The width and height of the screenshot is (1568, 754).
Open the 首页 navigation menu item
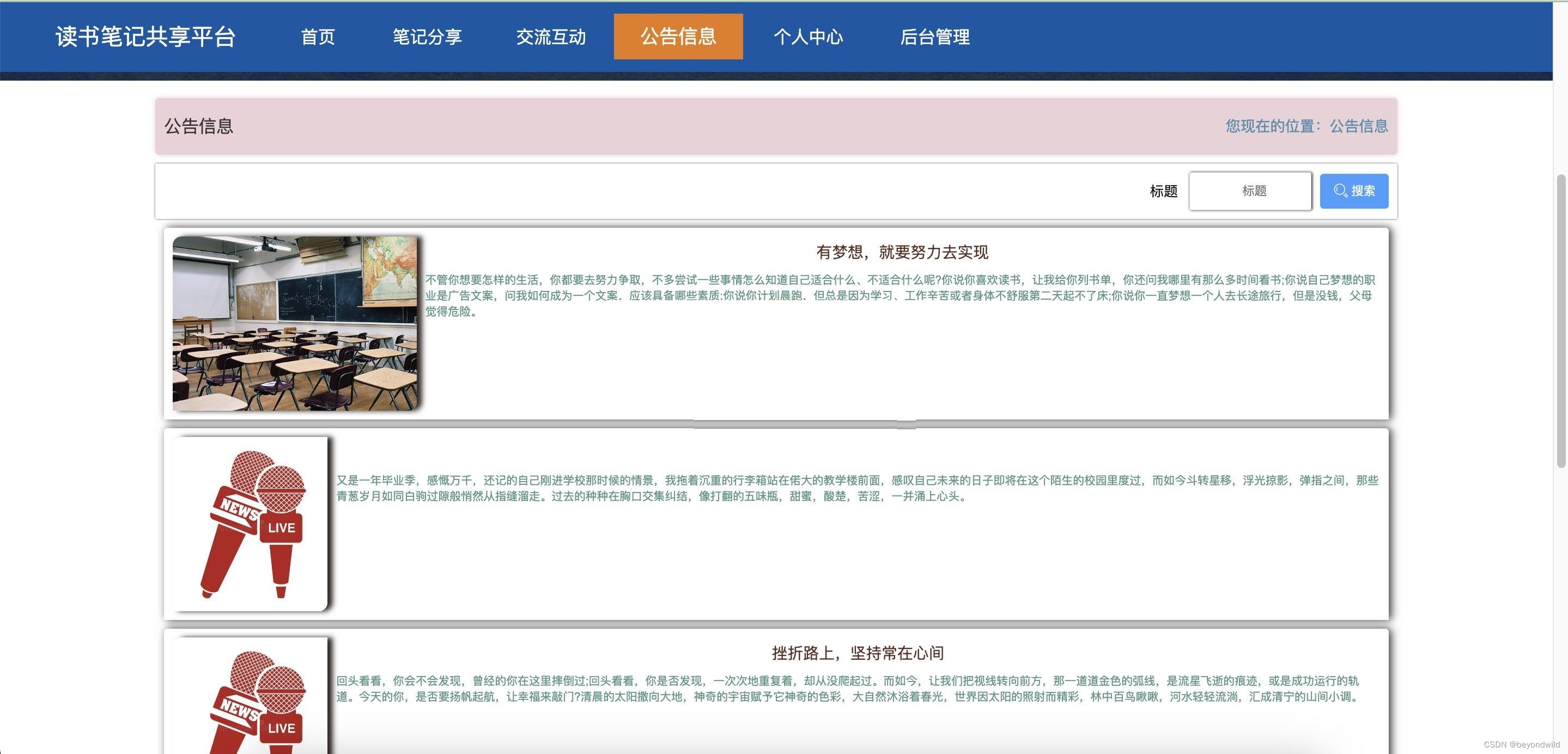coord(318,37)
